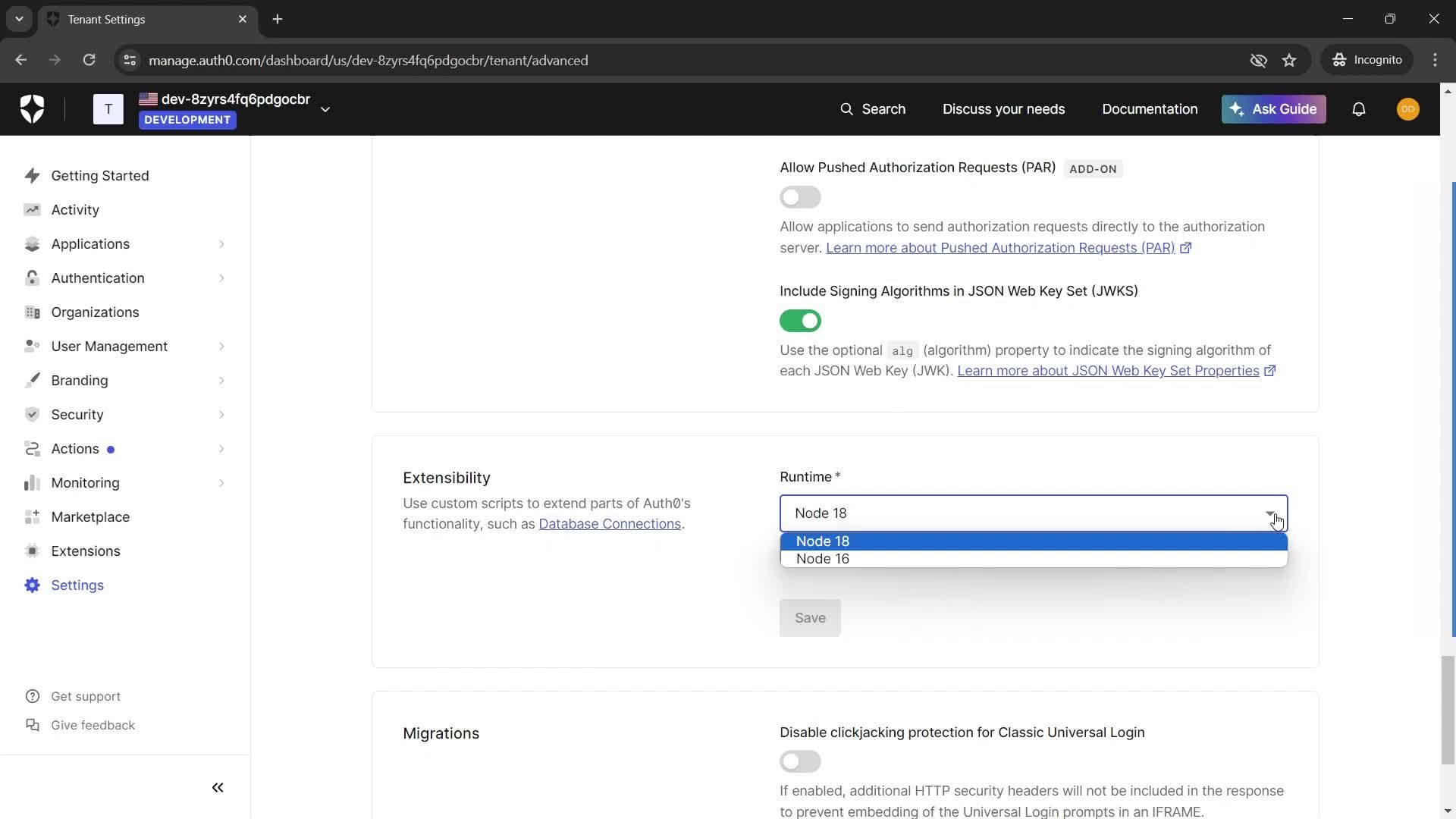The height and width of the screenshot is (819, 1456).
Task: Click the Settings gear icon
Action: 32,585
